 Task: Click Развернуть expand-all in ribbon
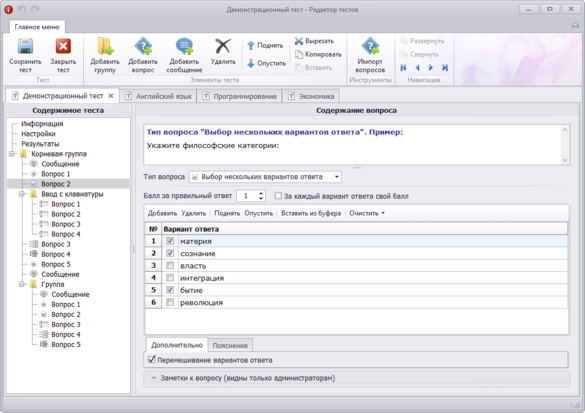point(422,41)
